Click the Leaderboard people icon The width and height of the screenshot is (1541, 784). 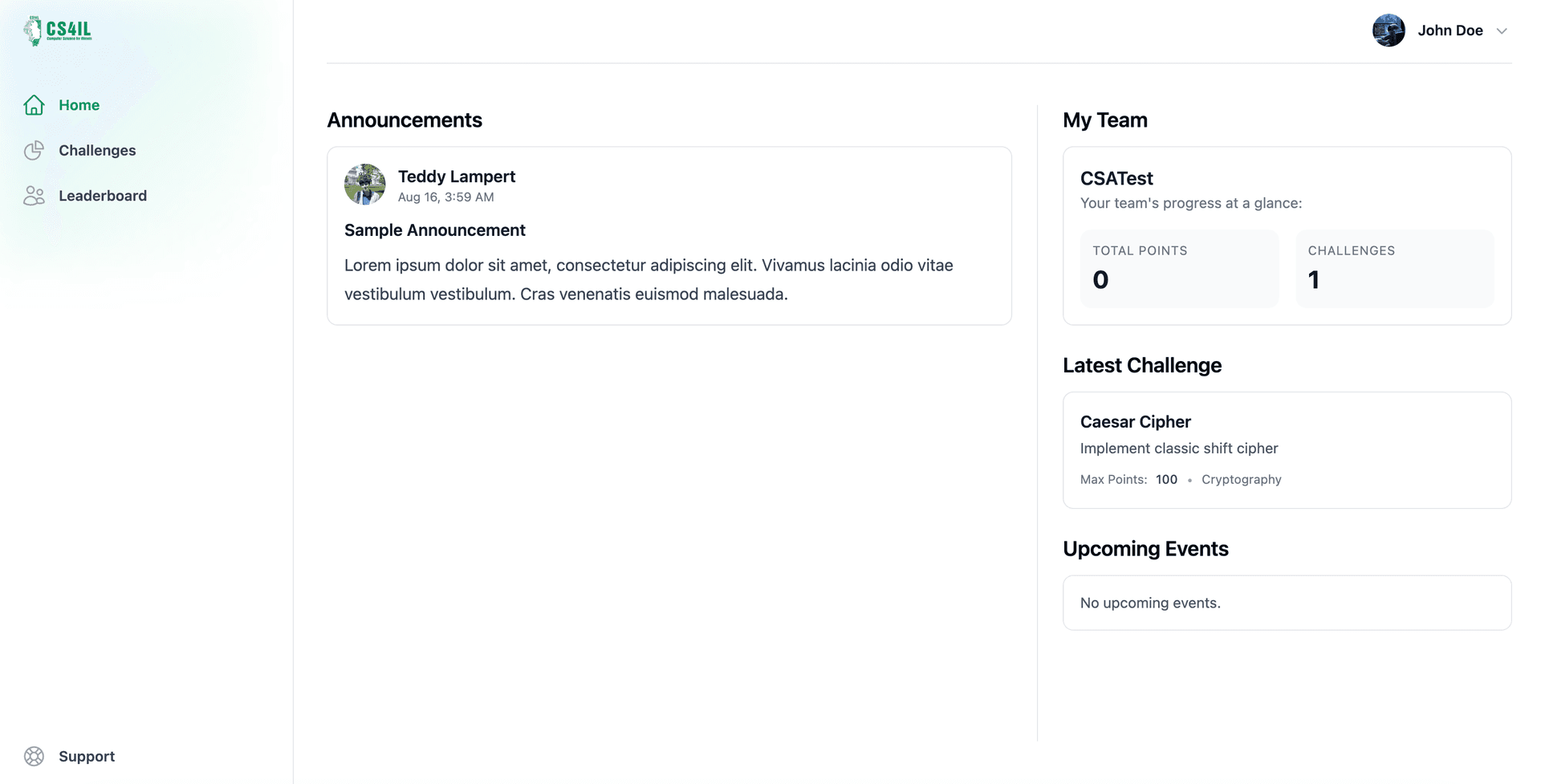point(34,196)
